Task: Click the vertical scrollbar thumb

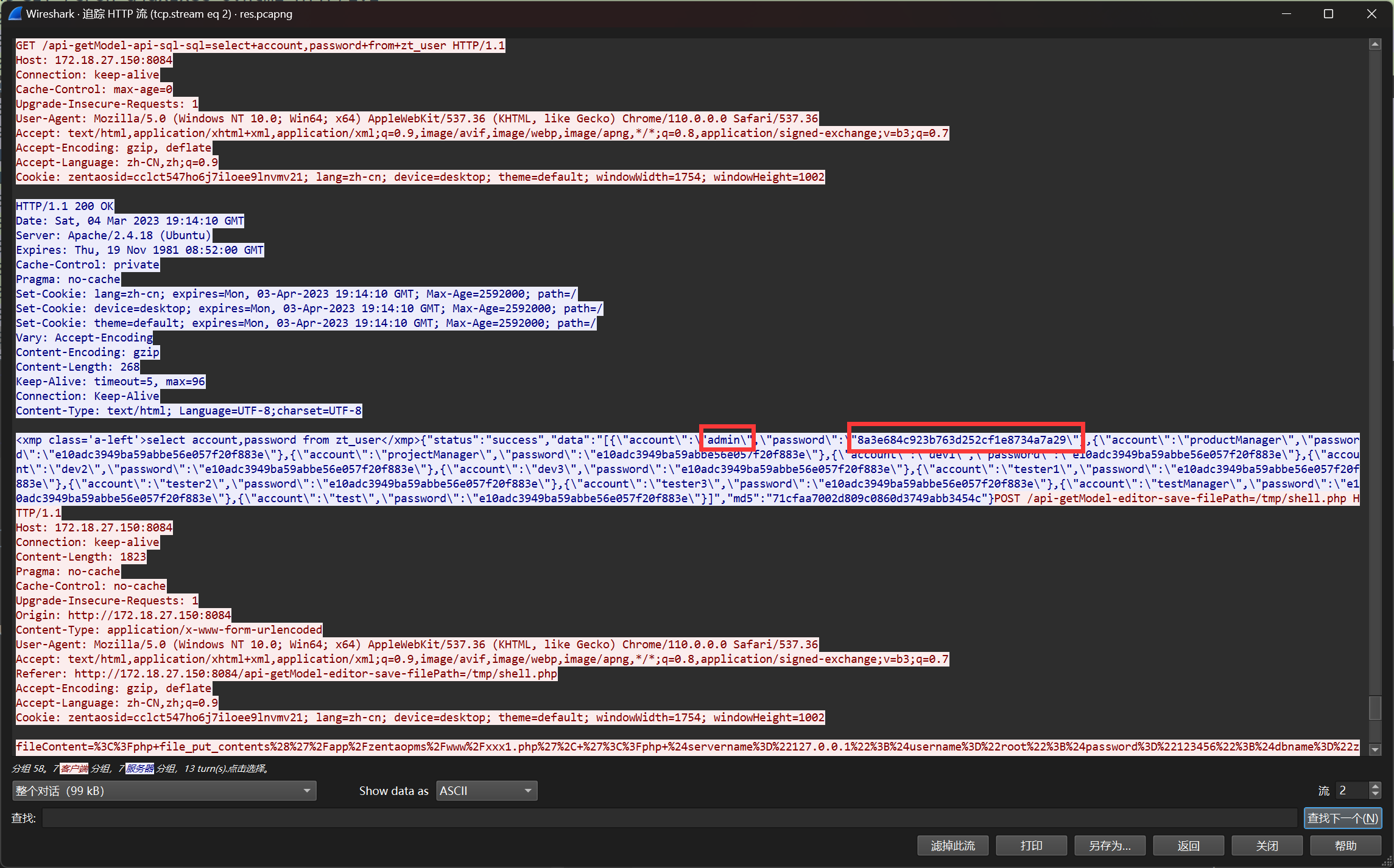Action: [1375, 708]
